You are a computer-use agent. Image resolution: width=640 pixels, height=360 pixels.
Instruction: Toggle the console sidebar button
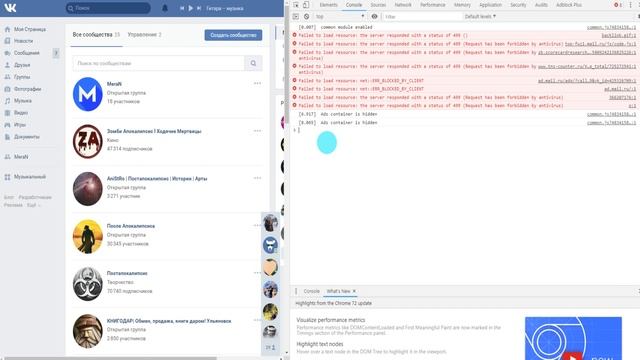tap(296, 17)
